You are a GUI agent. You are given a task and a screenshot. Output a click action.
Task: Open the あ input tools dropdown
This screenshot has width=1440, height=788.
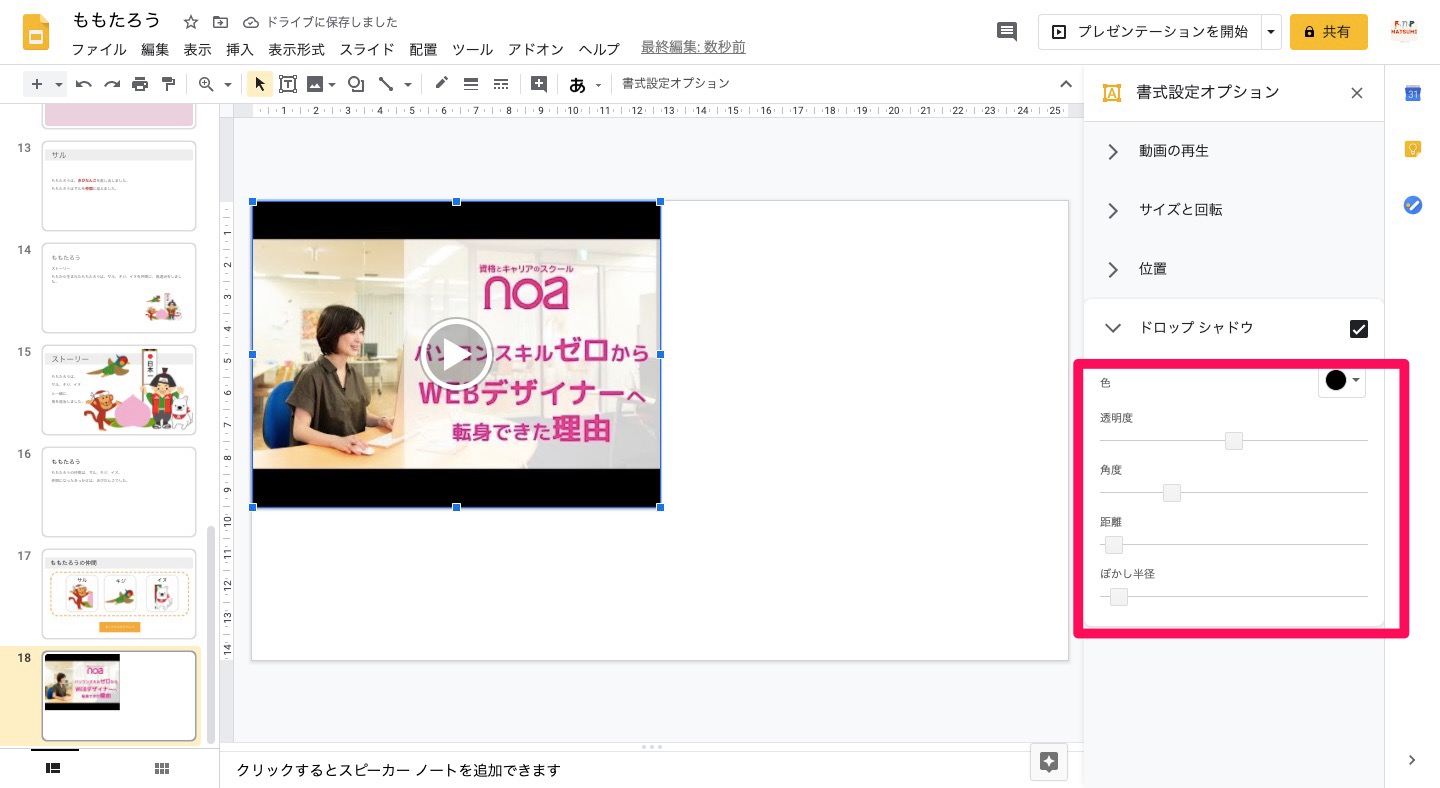(x=599, y=85)
